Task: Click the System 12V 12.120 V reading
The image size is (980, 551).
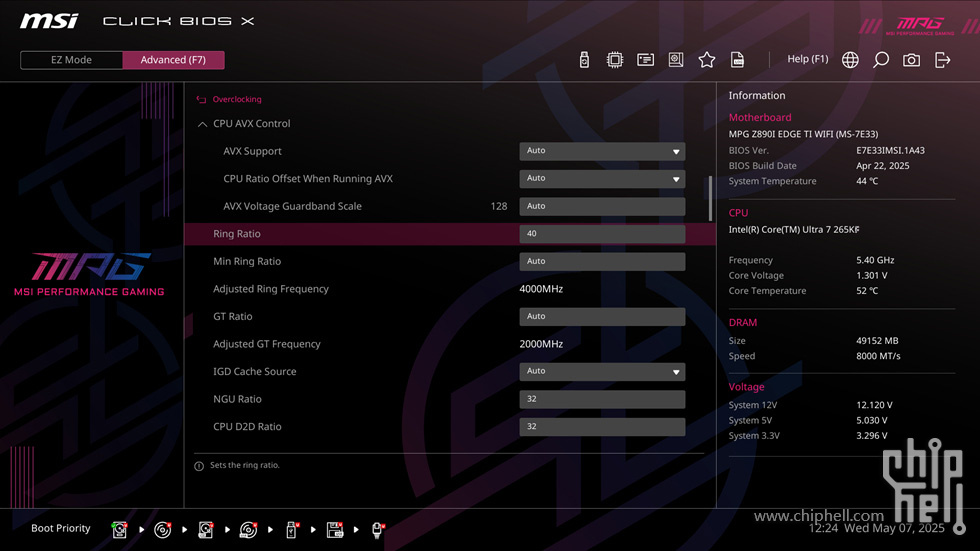Action: 874,405
